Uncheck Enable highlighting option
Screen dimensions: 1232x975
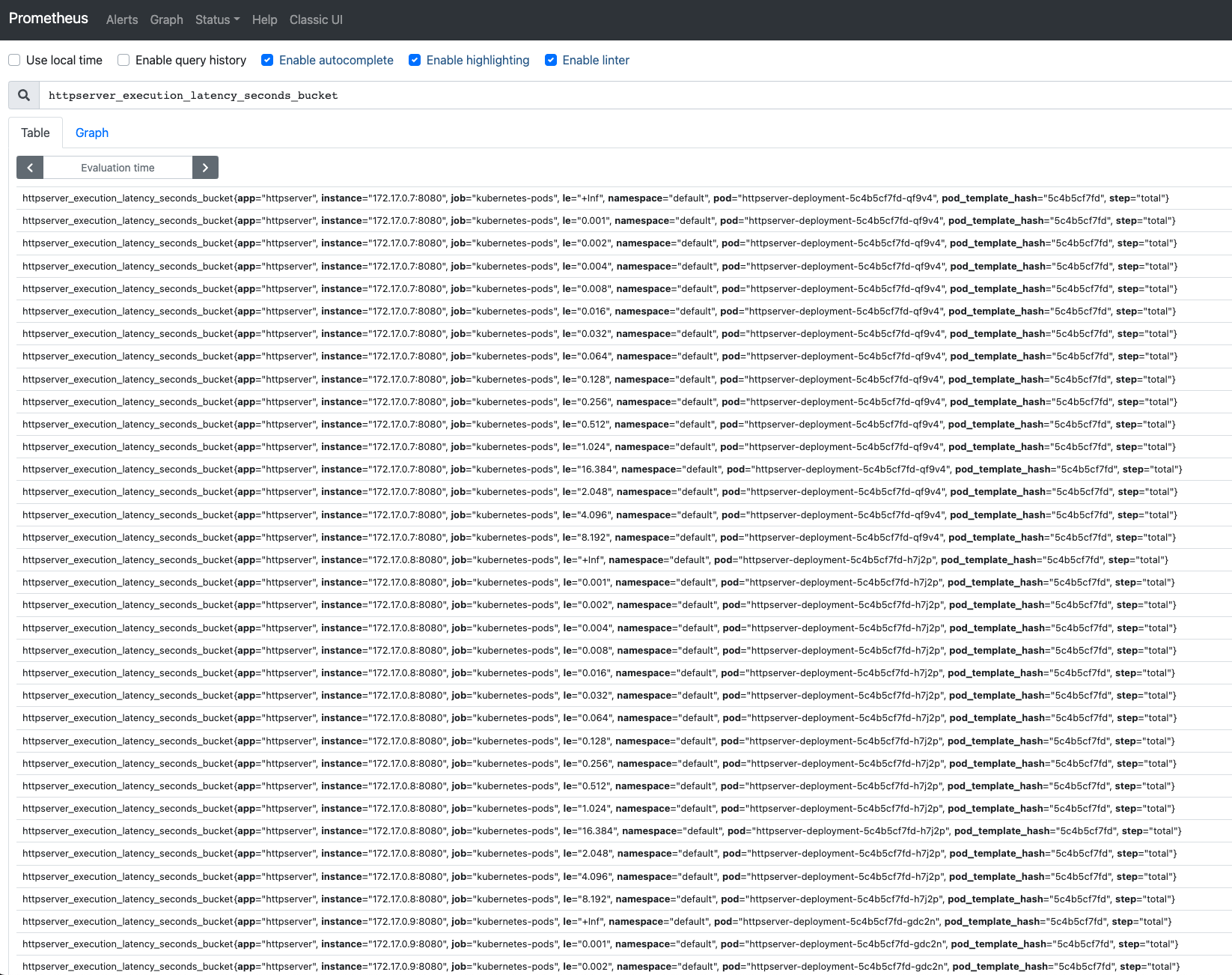pos(415,60)
